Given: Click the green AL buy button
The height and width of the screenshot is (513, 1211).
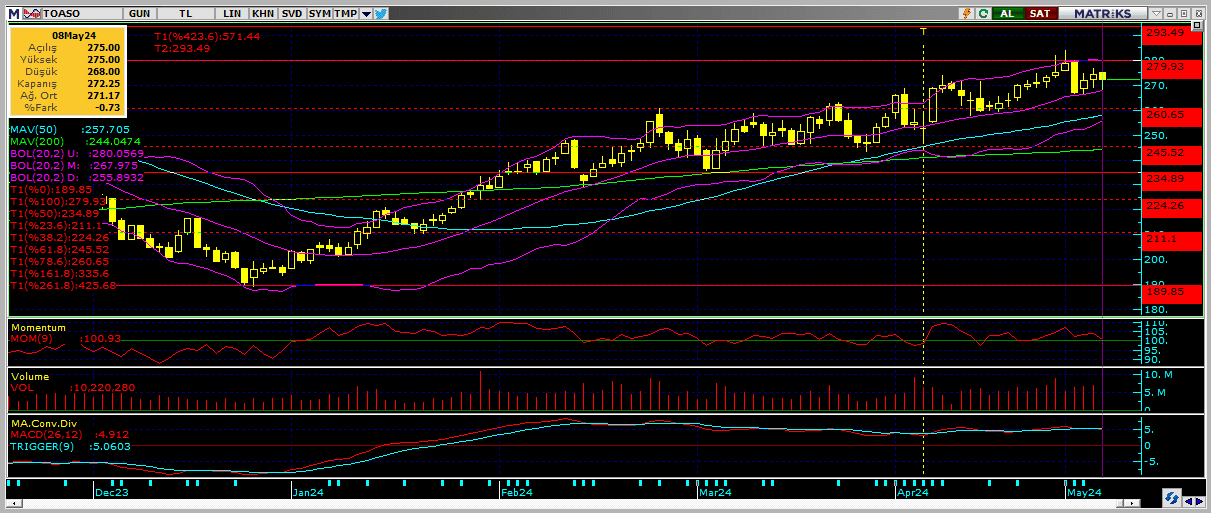Looking at the screenshot, I should pyautogui.click(x=1007, y=13).
